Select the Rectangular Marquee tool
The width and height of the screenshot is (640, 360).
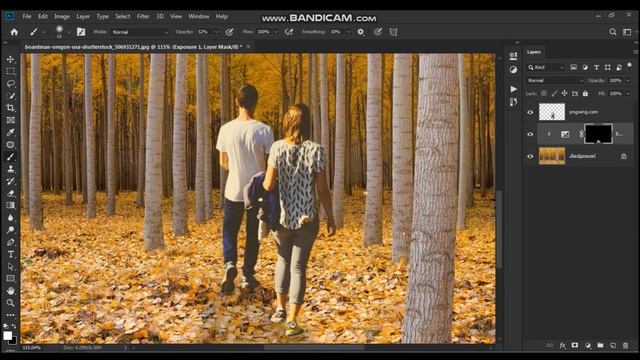11,71
